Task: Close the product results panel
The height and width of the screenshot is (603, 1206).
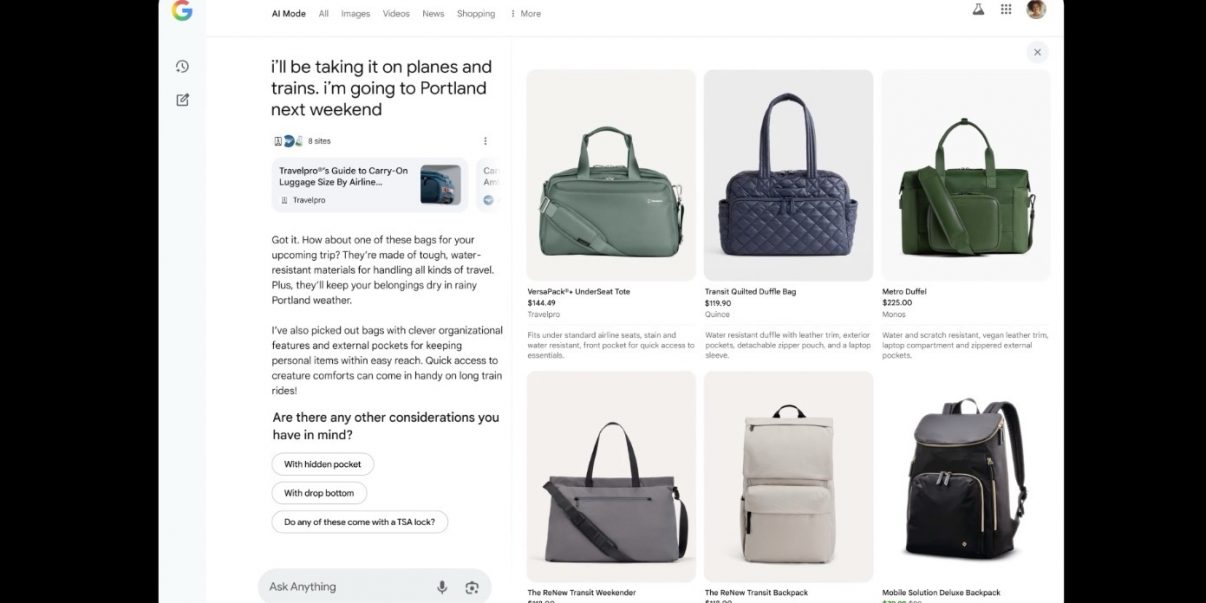Action: point(1037,52)
